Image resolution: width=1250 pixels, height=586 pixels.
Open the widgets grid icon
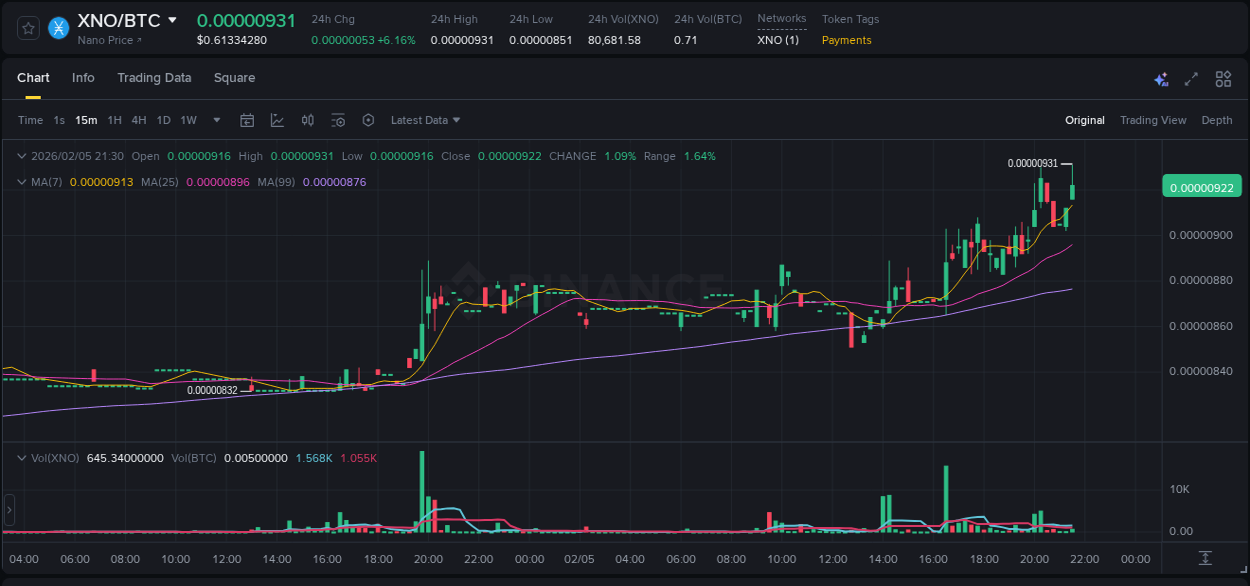point(1223,78)
